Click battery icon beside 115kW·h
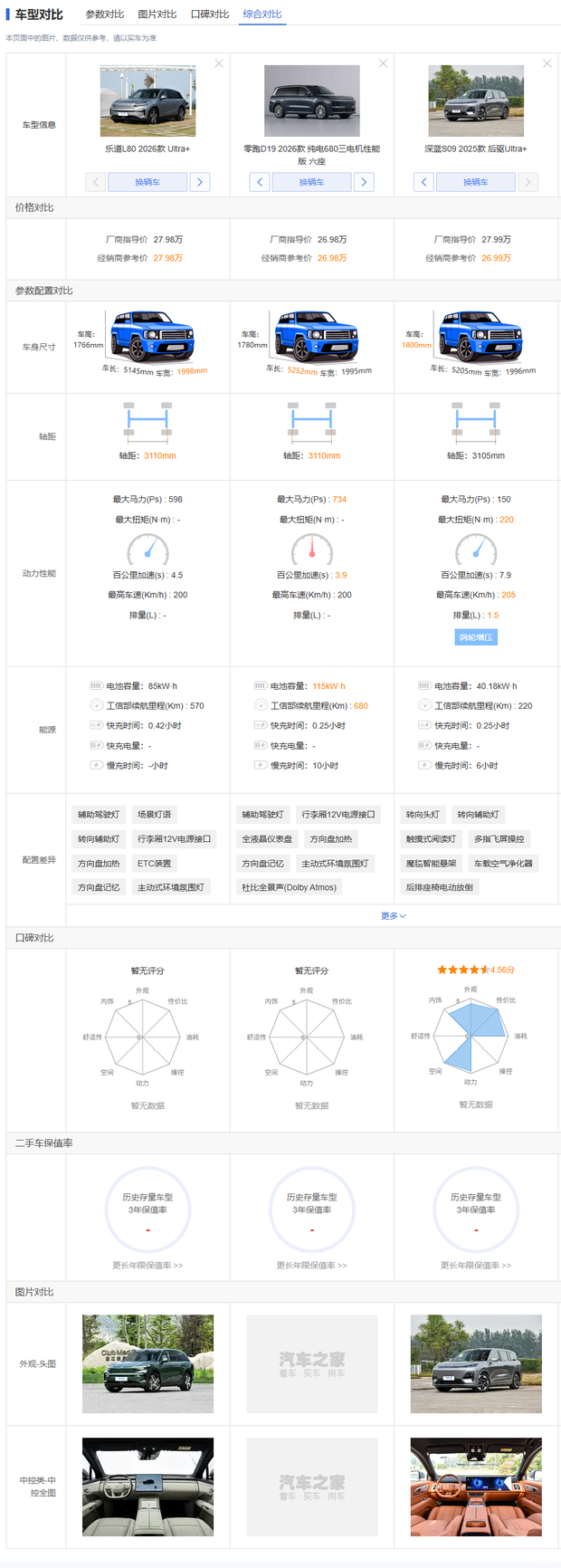Viewport: 561px width, 1568px height. 260,685
